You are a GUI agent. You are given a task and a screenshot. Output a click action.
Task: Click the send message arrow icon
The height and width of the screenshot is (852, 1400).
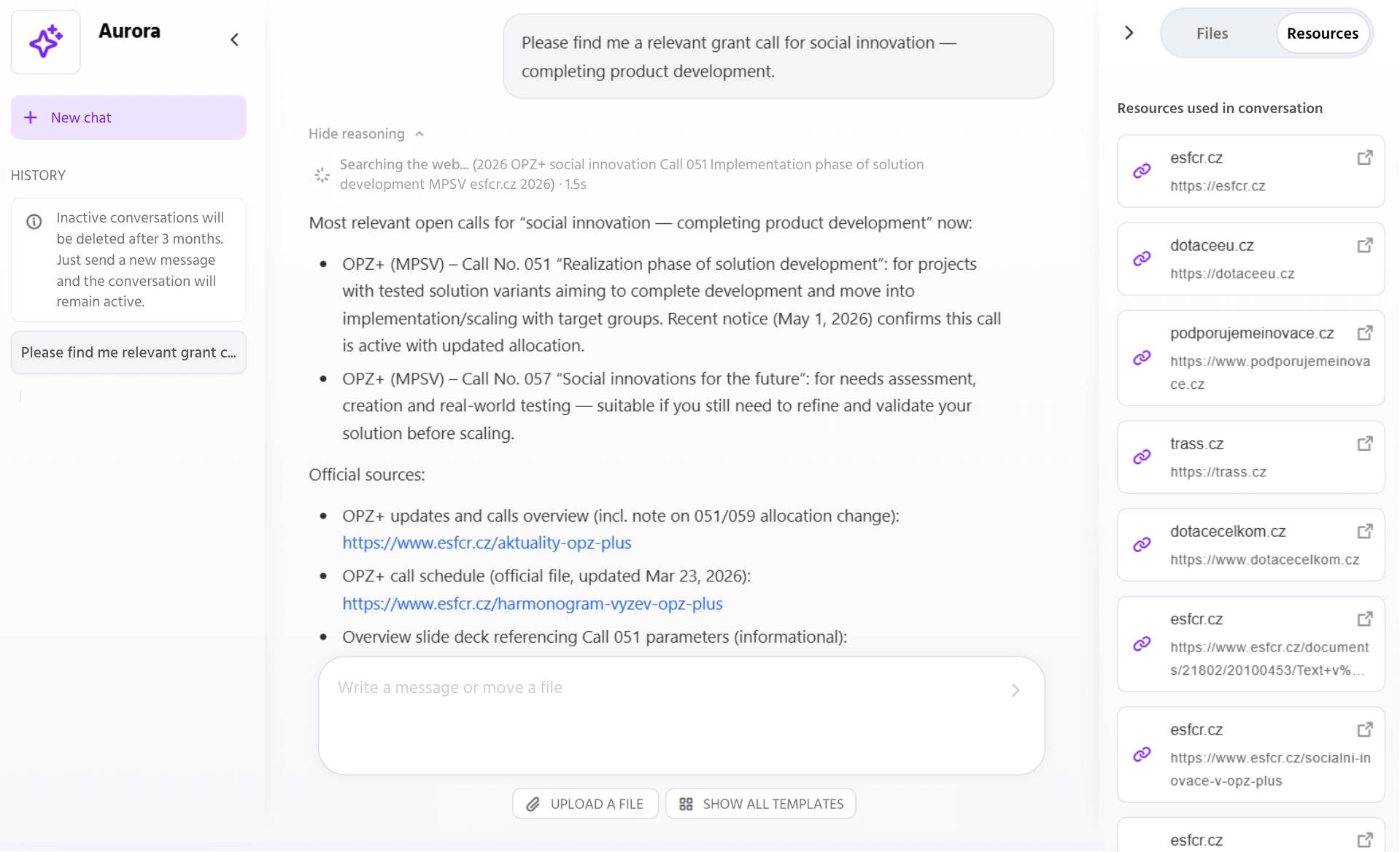point(1016,690)
